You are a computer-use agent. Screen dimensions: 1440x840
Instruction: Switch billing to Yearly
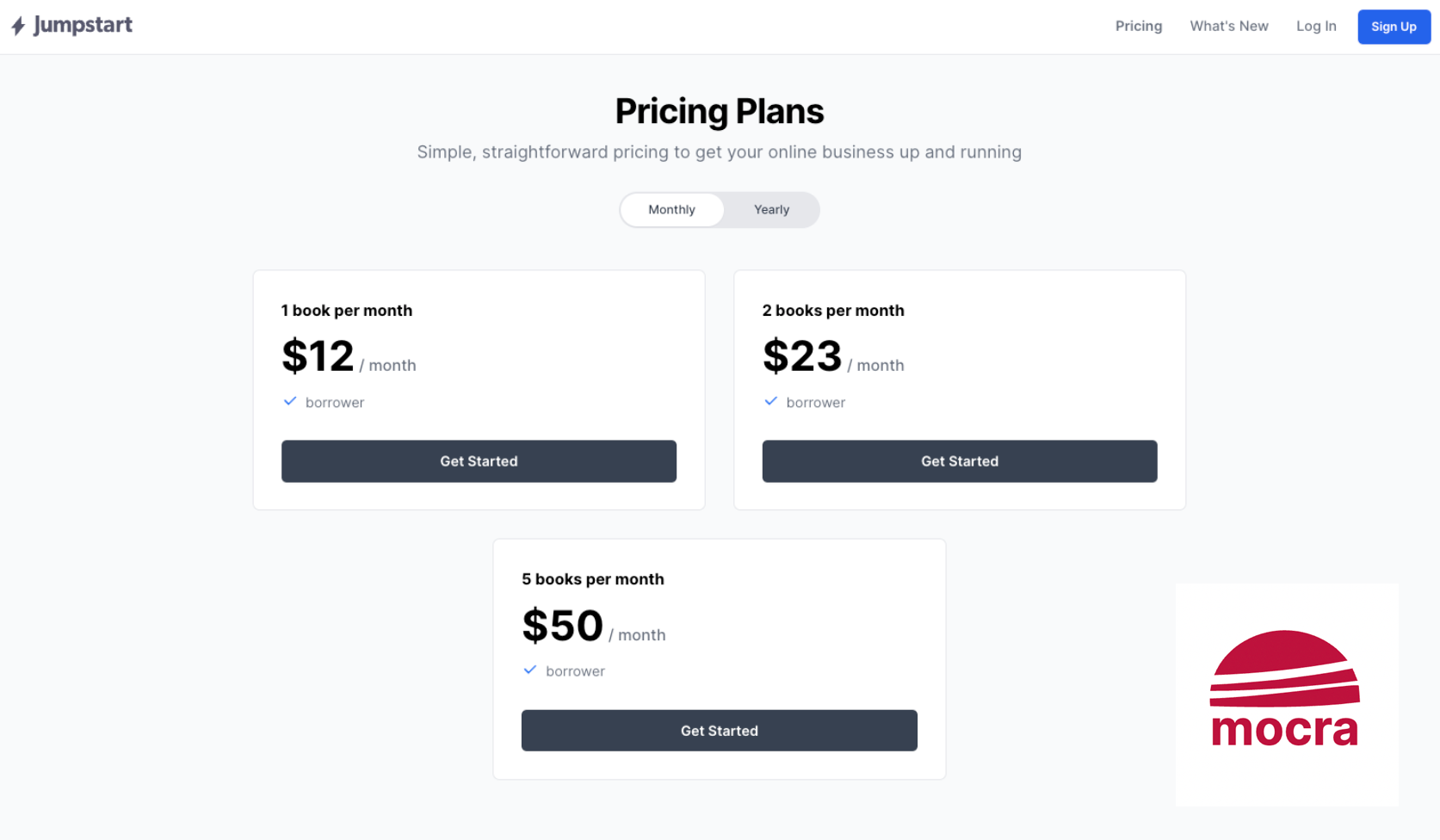[x=770, y=209]
